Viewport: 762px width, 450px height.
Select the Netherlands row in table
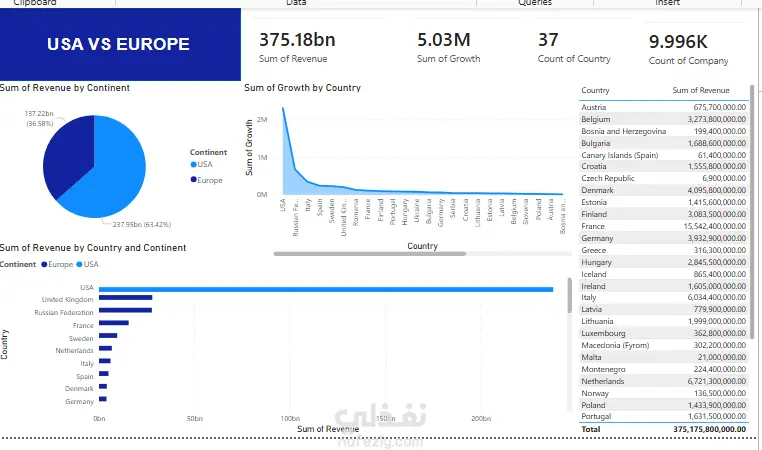[663, 381]
